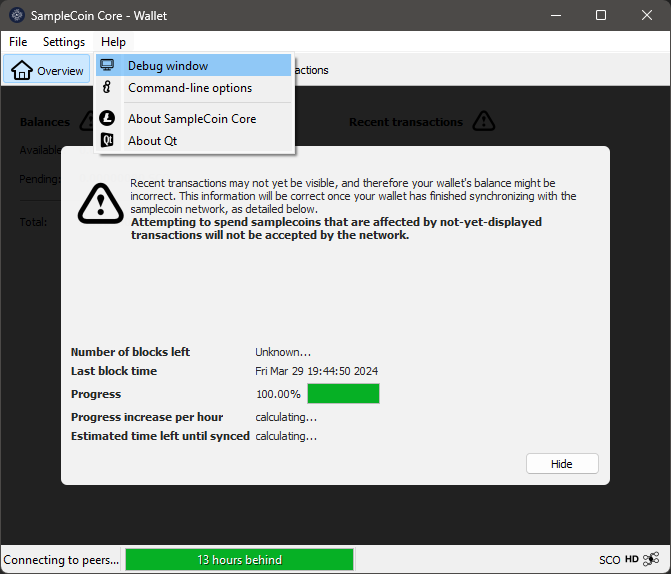This screenshot has width=671, height=574.
Task: Click the SampleCoin app icon in title bar
Action: pyautogui.click(x=16, y=15)
